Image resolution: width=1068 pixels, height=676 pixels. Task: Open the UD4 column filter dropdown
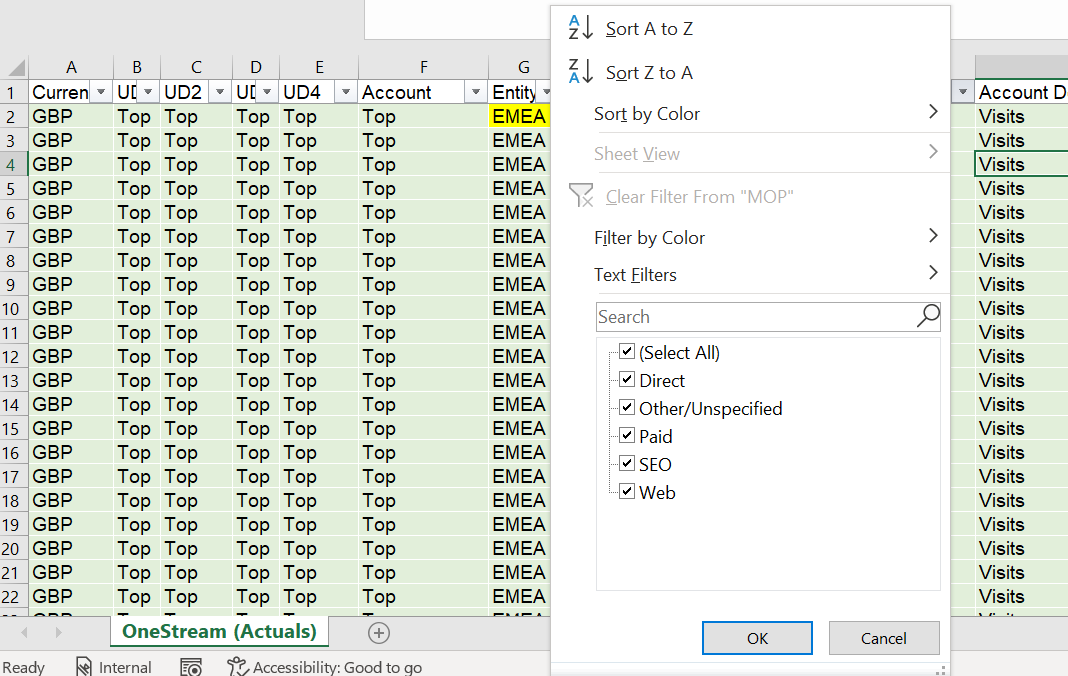[x=346, y=92]
